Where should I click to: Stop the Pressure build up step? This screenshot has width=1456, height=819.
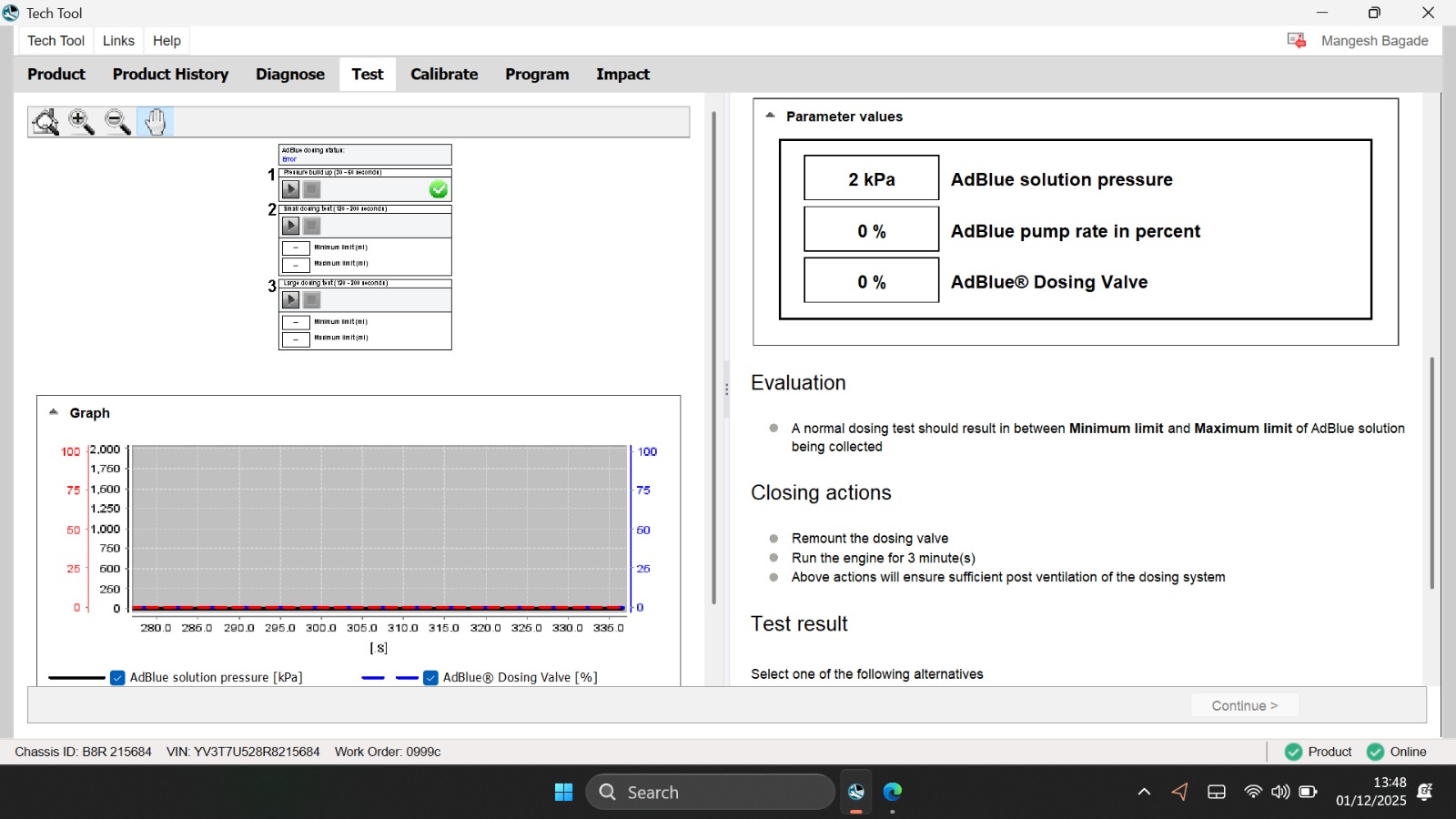click(x=312, y=189)
